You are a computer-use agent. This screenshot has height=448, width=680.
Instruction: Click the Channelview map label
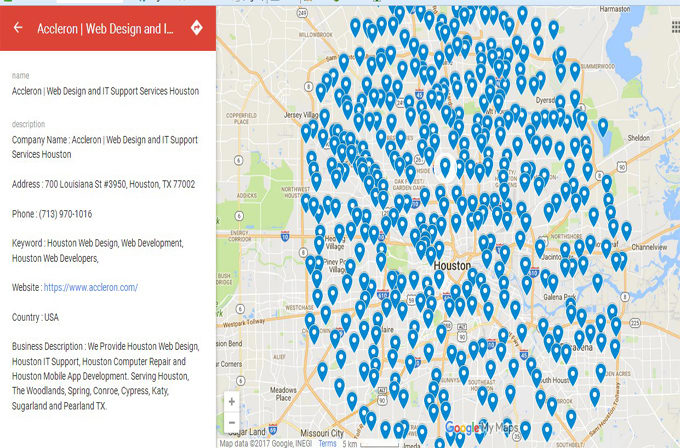click(649, 247)
